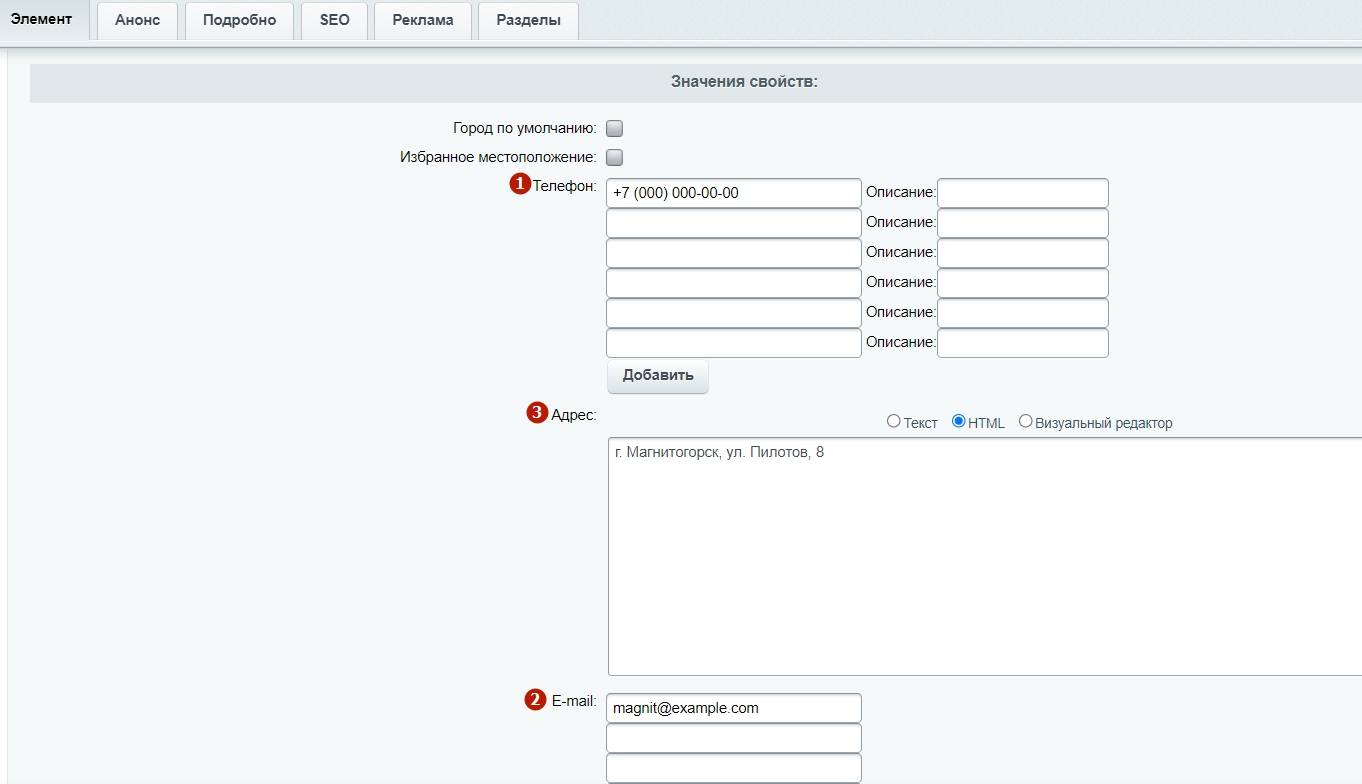This screenshot has width=1362, height=784.
Task: Open the Реклама tab
Action: pos(422,20)
